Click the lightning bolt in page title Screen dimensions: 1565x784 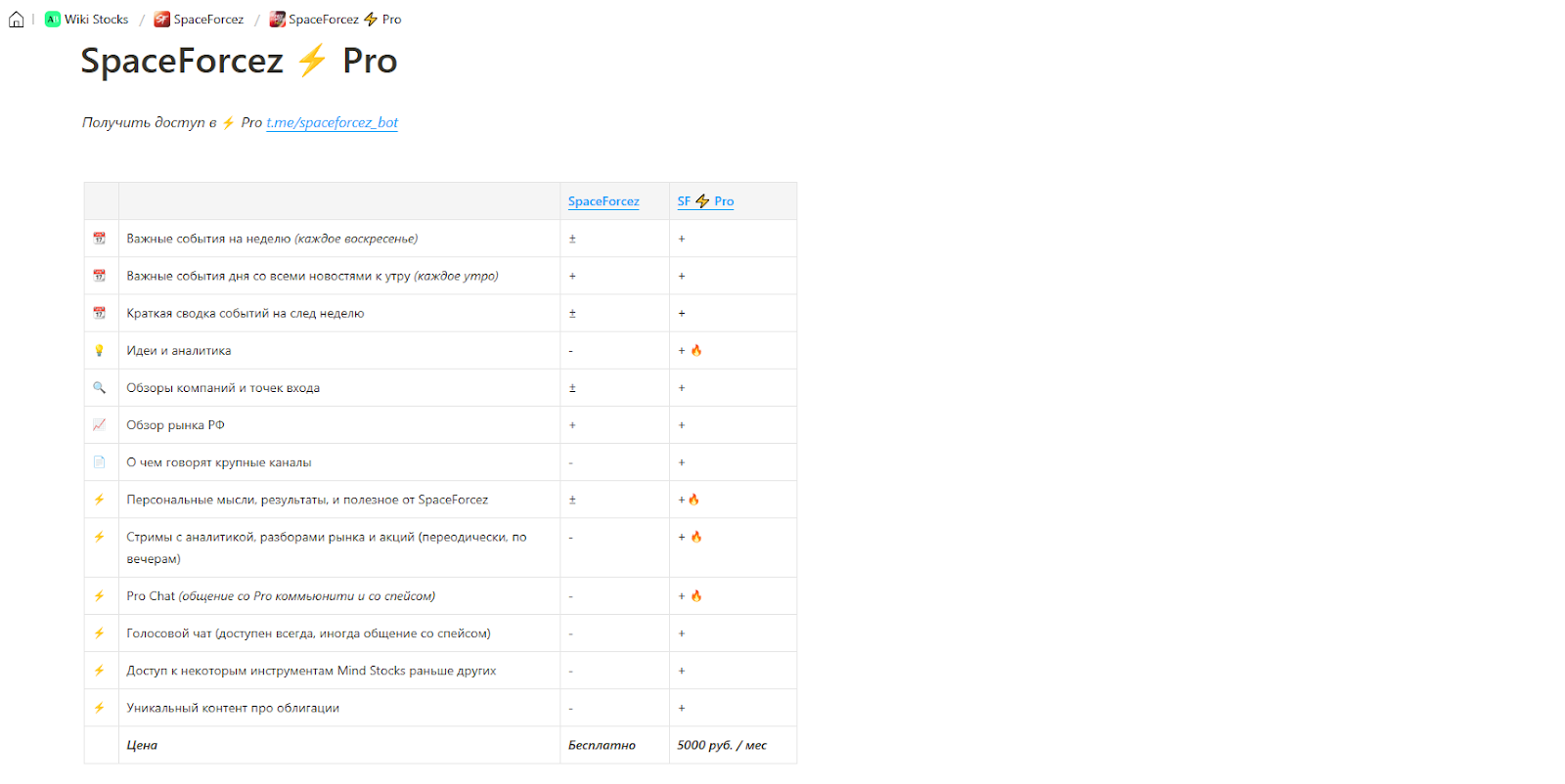tap(312, 61)
